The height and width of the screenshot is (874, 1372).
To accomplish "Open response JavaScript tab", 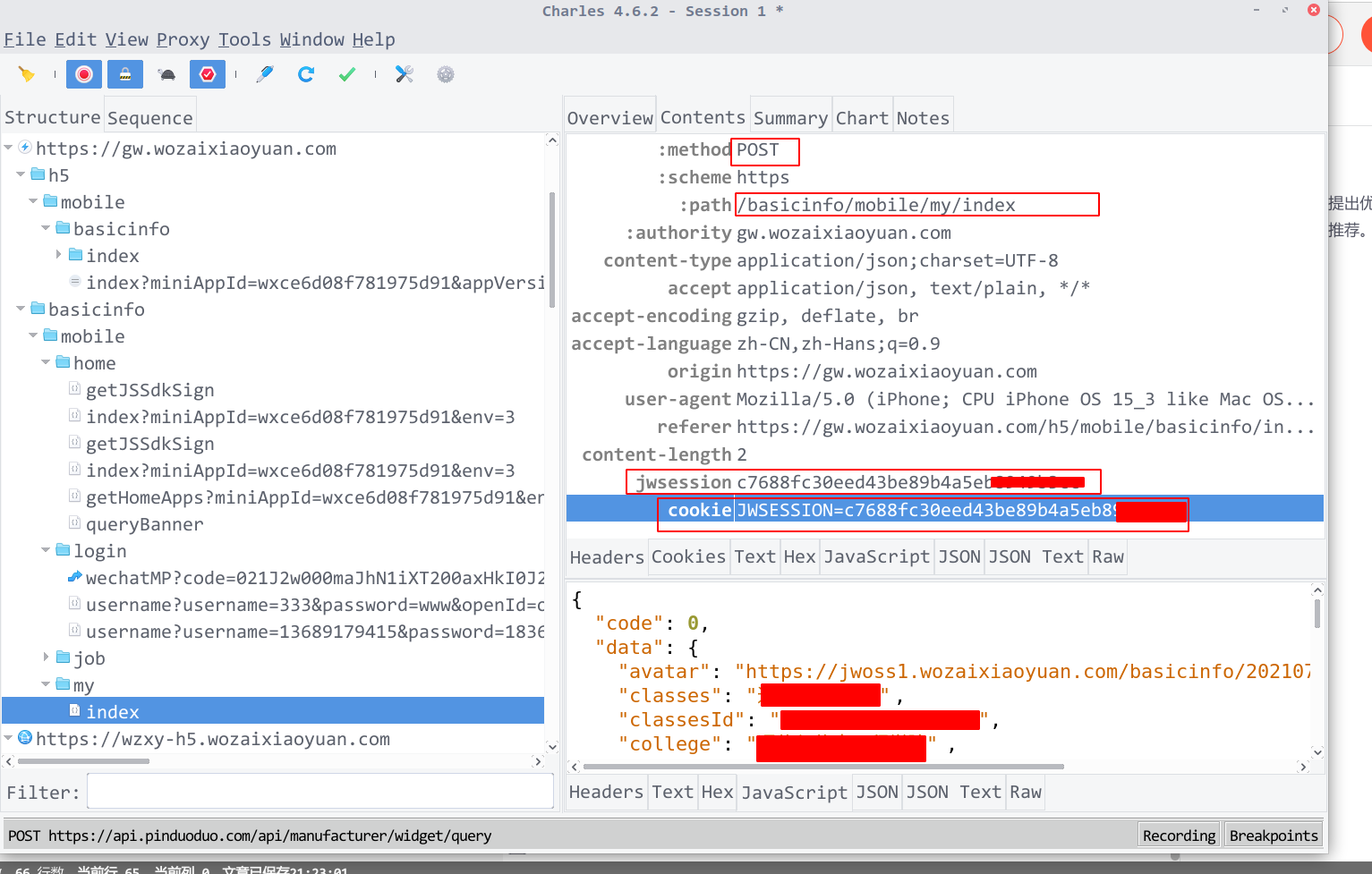I will coord(794,792).
